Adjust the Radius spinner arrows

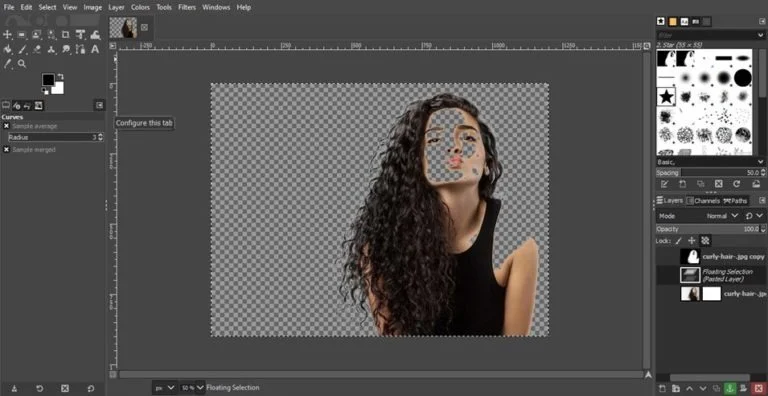click(100, 137)
